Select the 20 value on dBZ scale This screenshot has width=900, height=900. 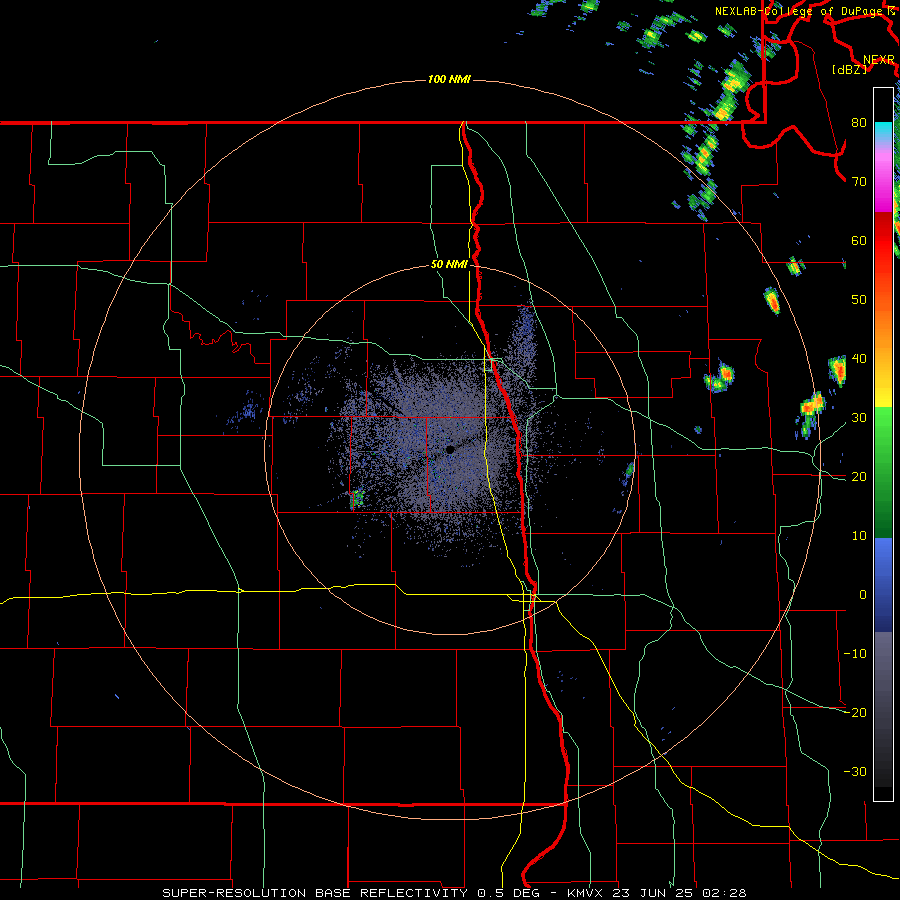859,476
